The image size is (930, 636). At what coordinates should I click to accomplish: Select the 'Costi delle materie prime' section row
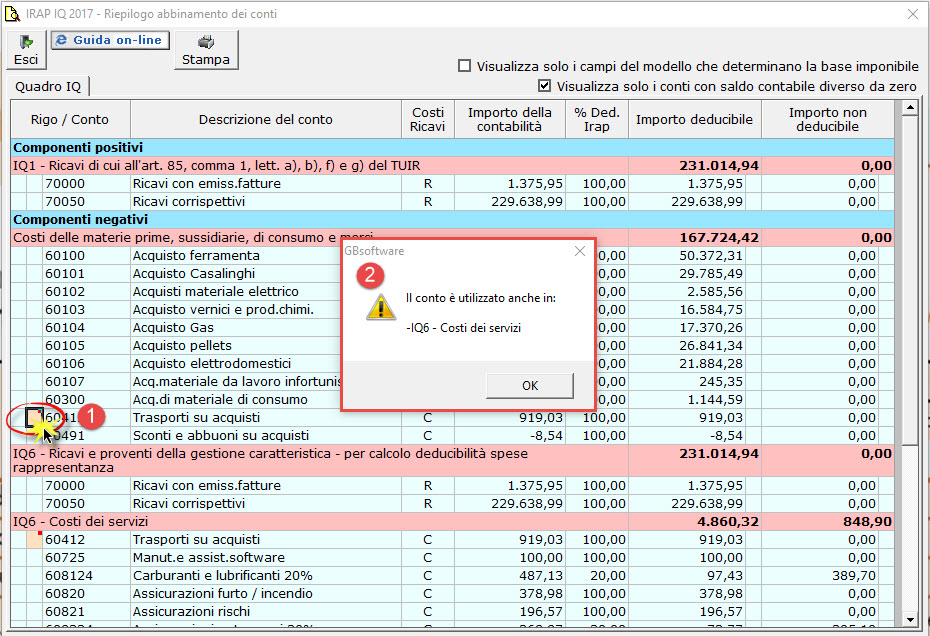pyautogui.click(x=453, y=237)
